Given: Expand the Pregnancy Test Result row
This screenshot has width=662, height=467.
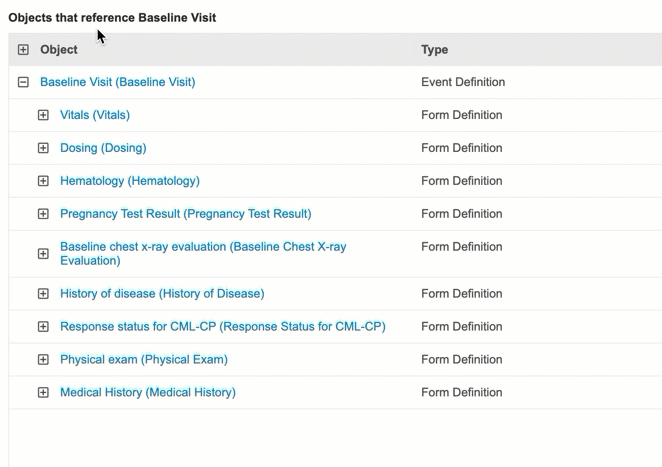Looking at the screenshot, I should tap(43, 214).
